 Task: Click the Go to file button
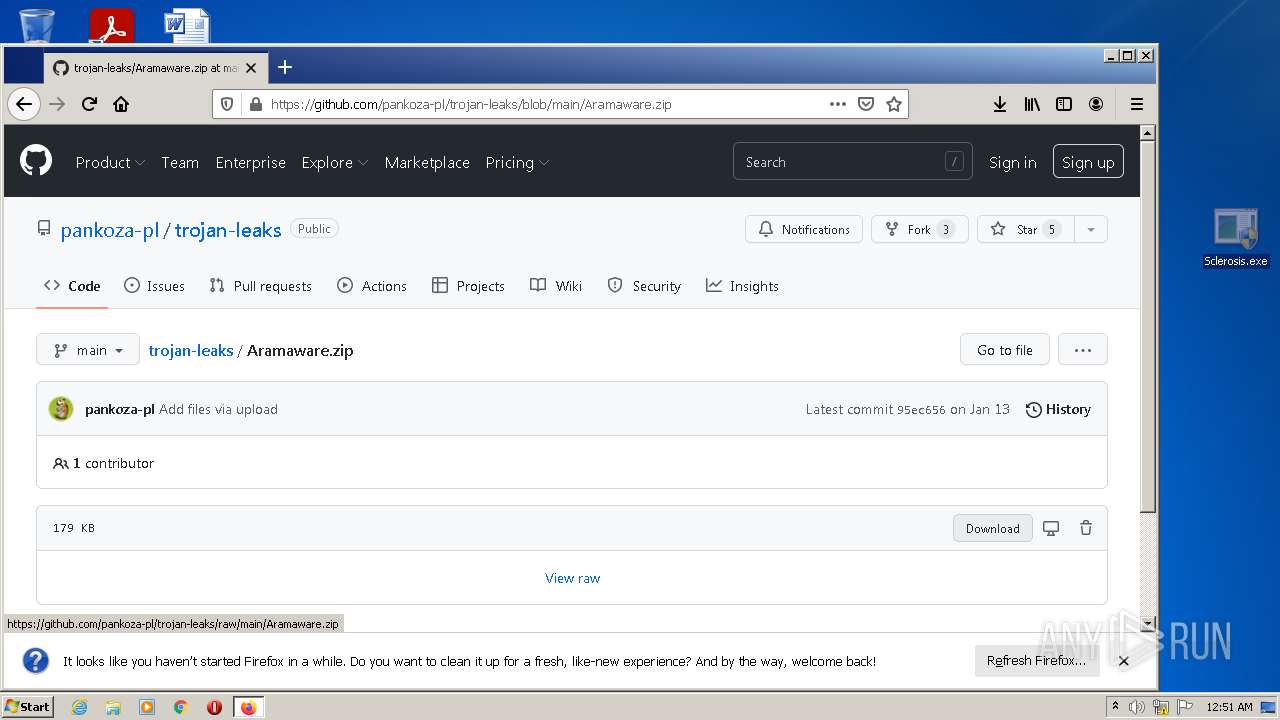click(1004, 350)
